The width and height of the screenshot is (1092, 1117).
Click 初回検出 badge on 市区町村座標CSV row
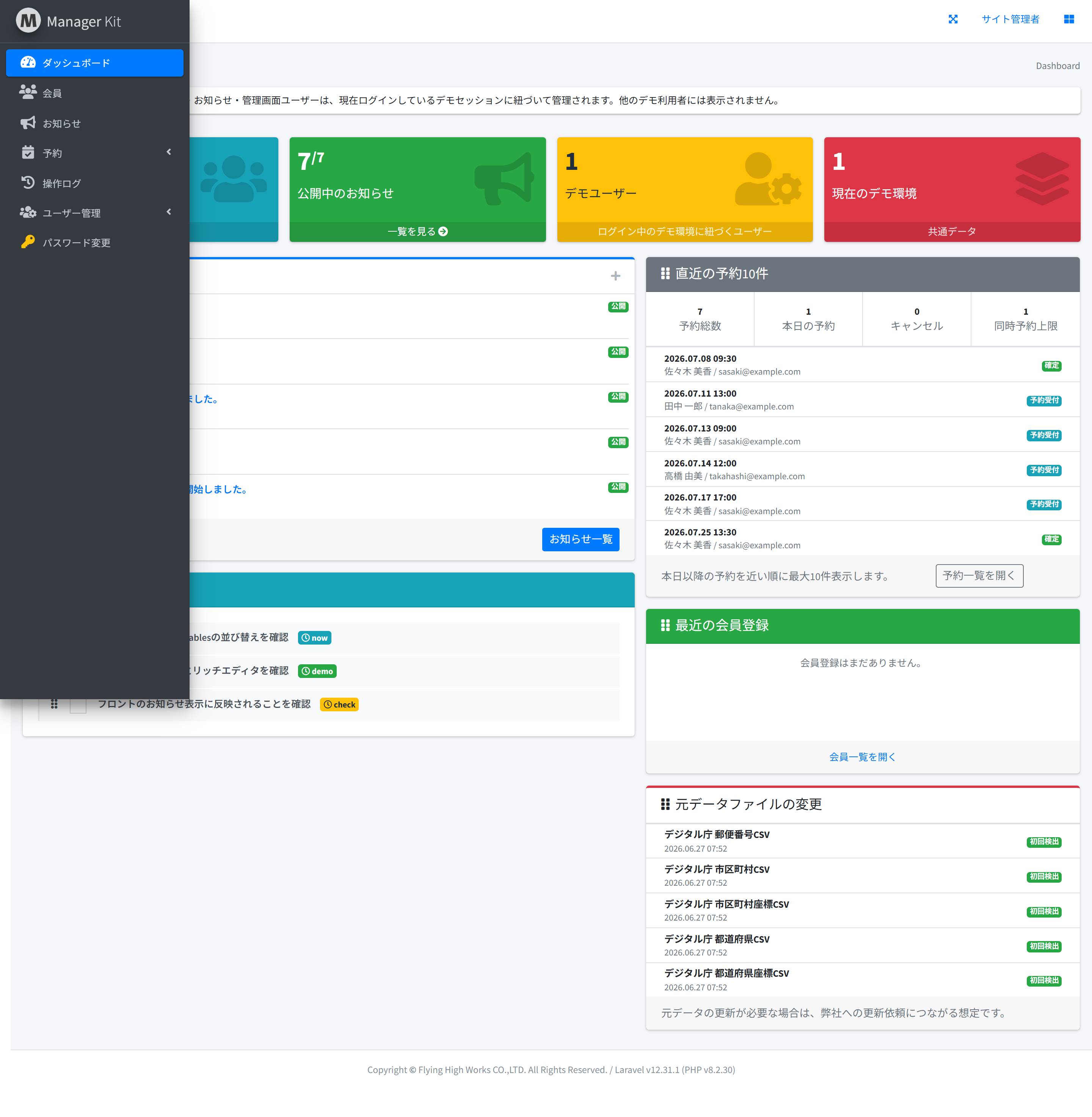tap(1044, 911)
